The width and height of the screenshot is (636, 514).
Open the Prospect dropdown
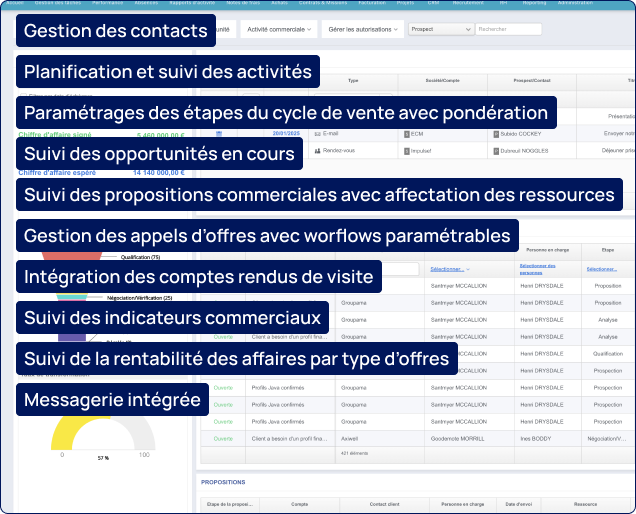pyautogui.click(x=441, y=30)
